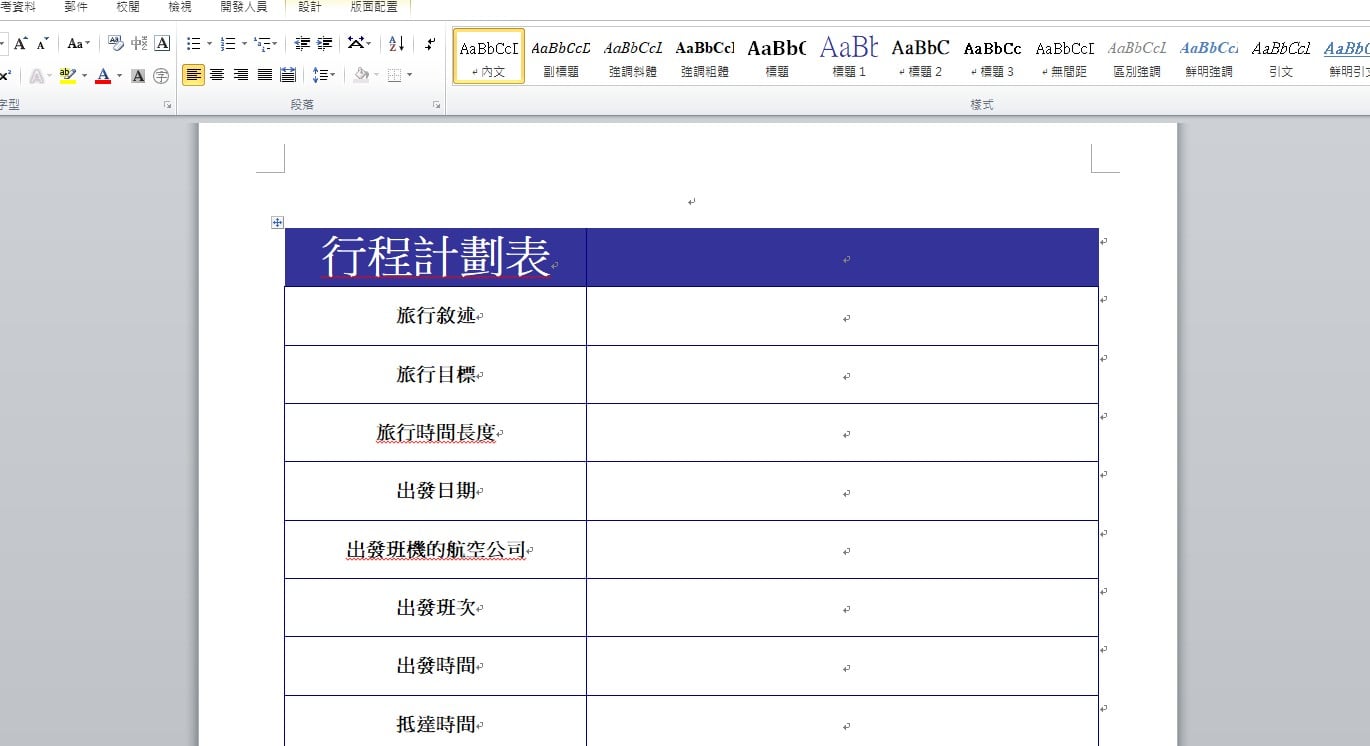The image size is (1370, 746).
Task: Click the 出發班次 table cell
Action: pyautogui.click(x=436, y=608)
